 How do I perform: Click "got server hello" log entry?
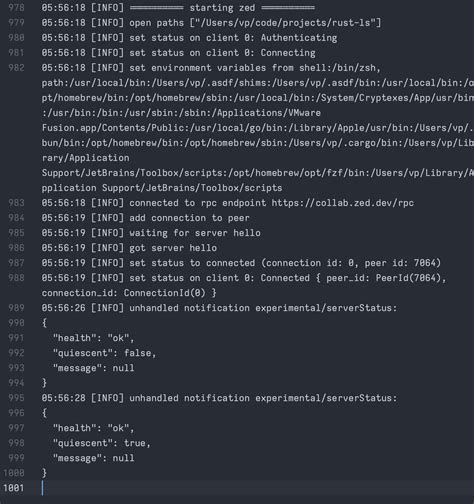pyautogui.click(x=129, y=248)
